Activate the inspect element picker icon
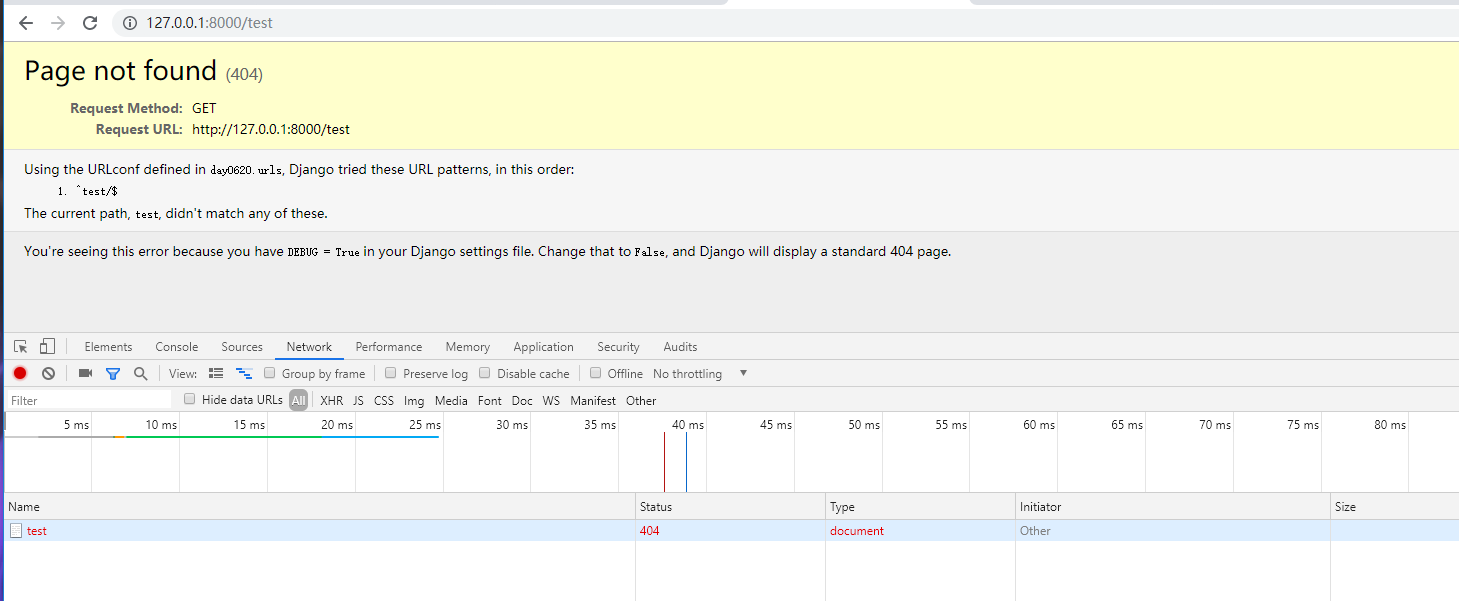Viewport: 1459px width, 601px height. [x=21, y=347]
